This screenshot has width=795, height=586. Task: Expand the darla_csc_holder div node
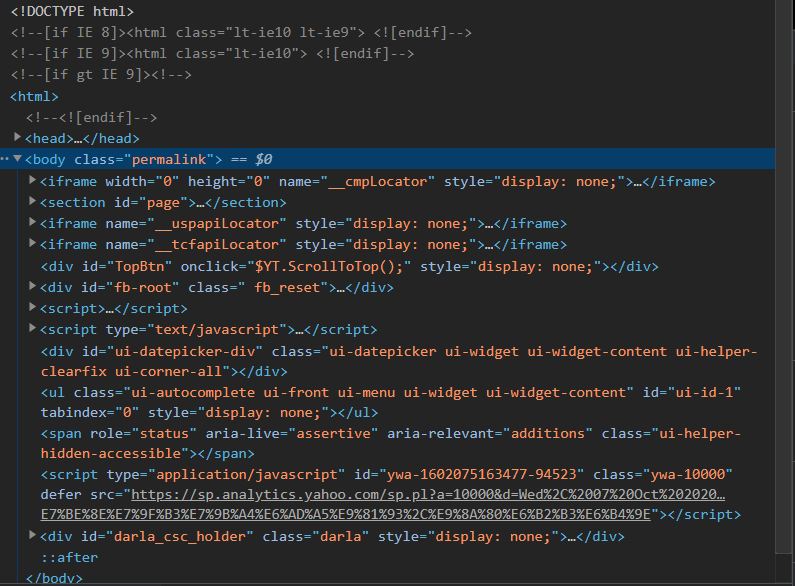[32, 535]
